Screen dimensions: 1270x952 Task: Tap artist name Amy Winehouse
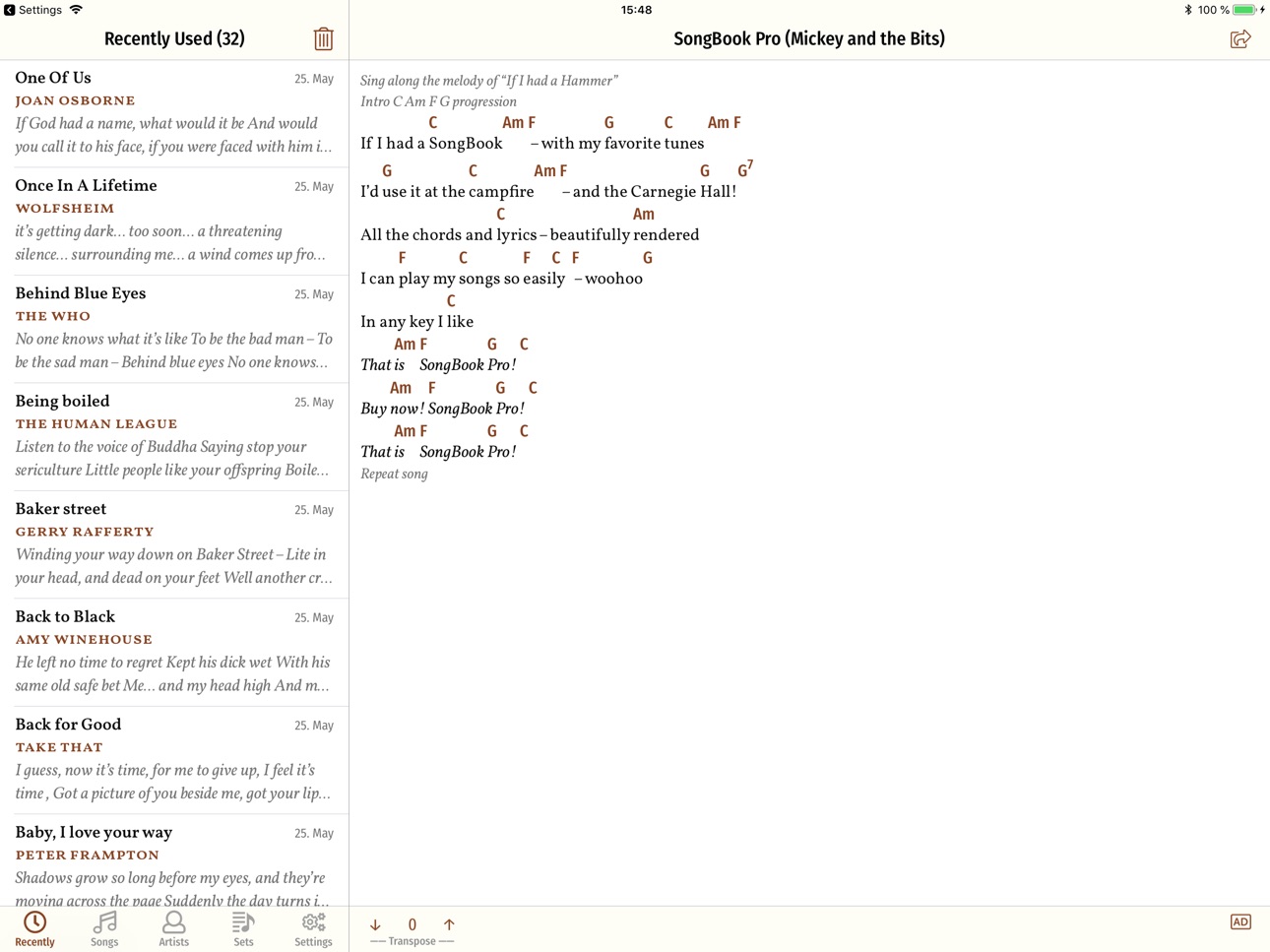(84, 640)
